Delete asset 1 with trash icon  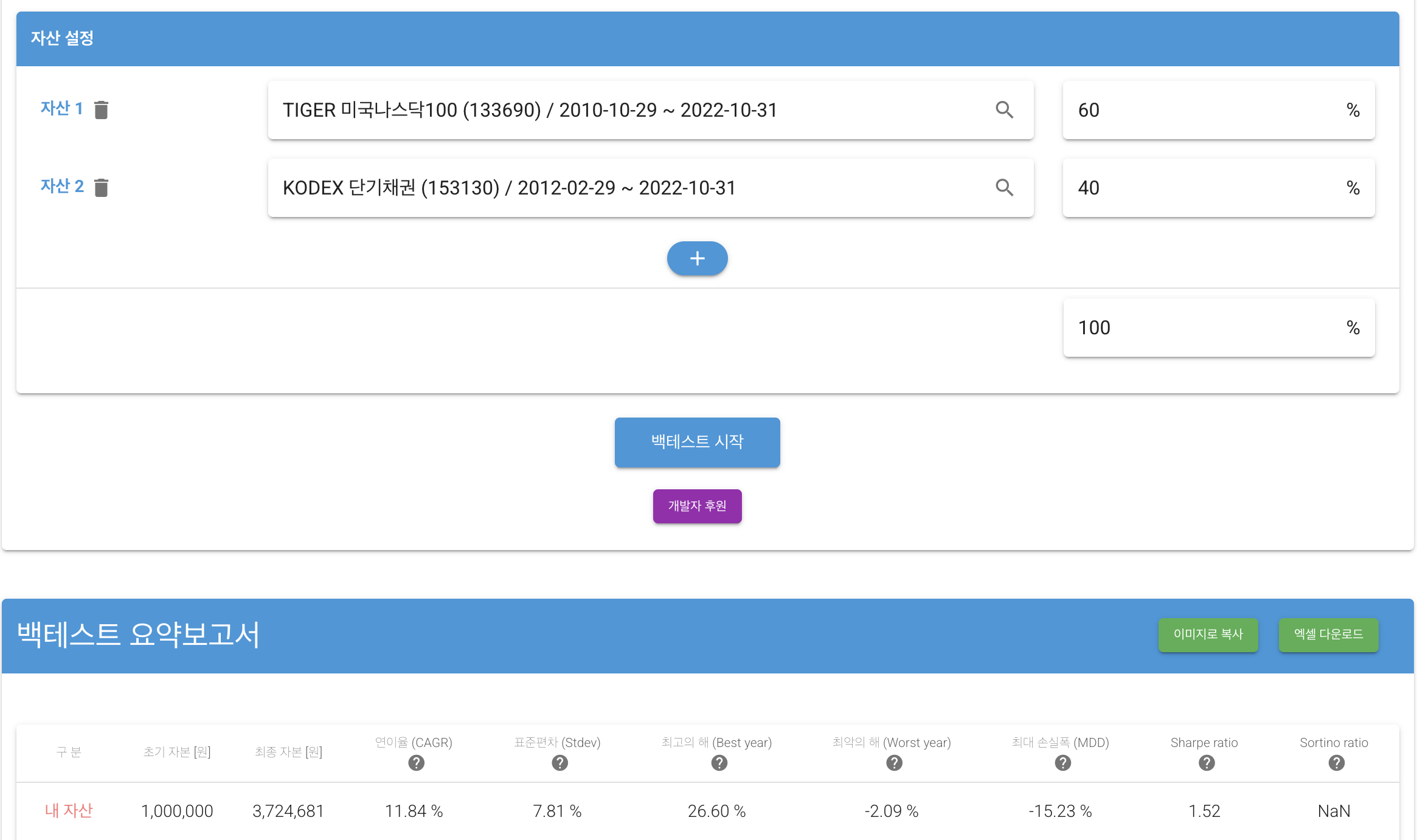tap(101, 110)
